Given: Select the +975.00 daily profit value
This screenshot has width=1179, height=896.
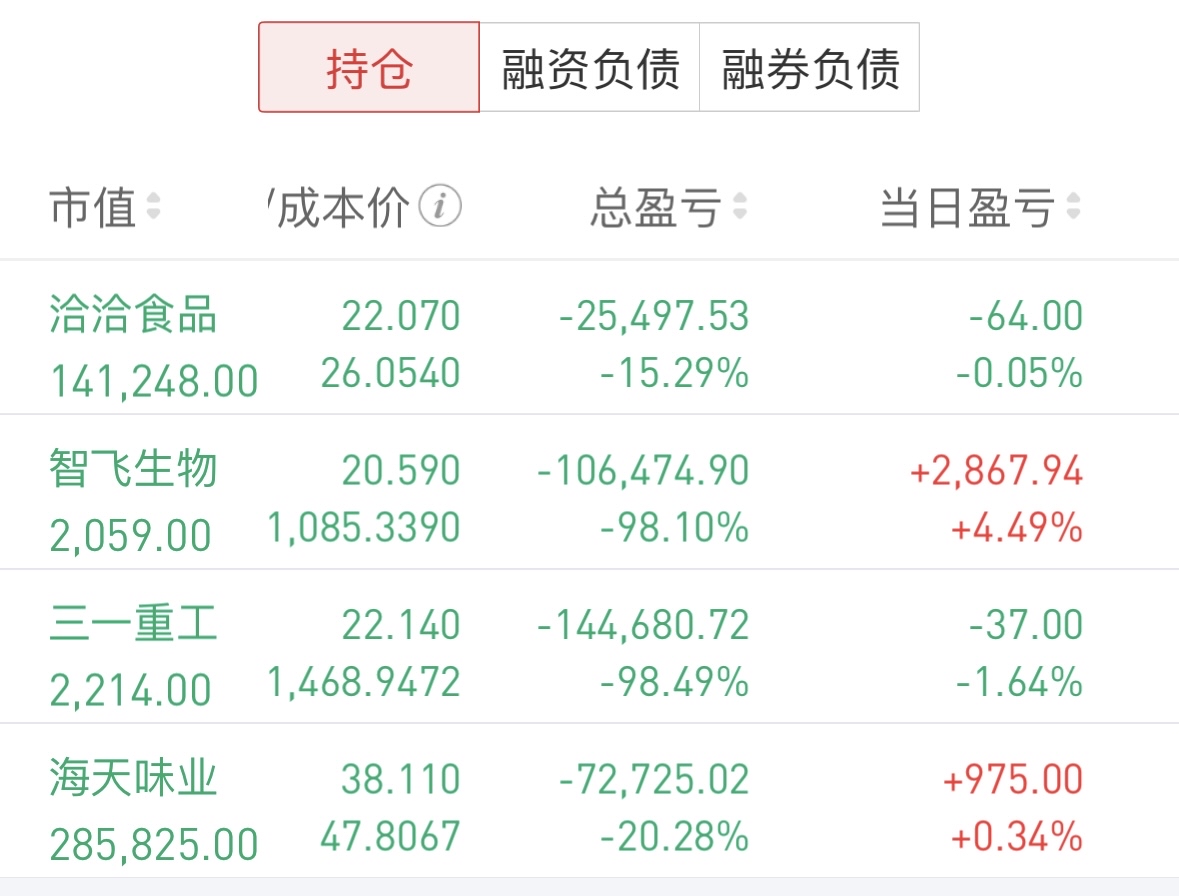Looking at the screenshot, I should (1013, 779).
